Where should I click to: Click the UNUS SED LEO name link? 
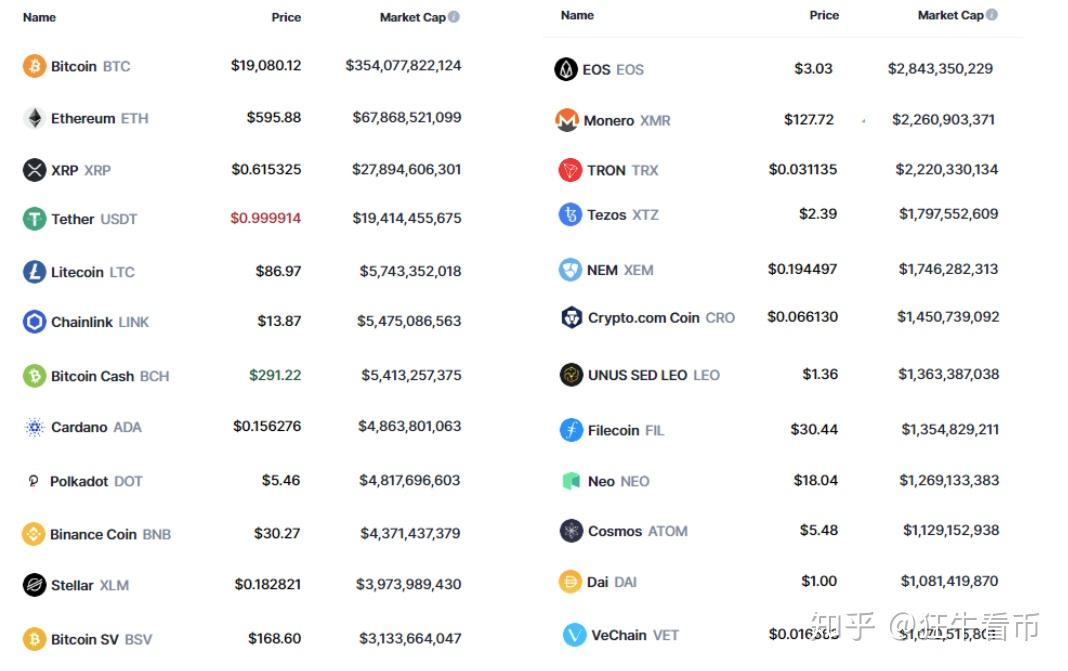click(637, 375)
